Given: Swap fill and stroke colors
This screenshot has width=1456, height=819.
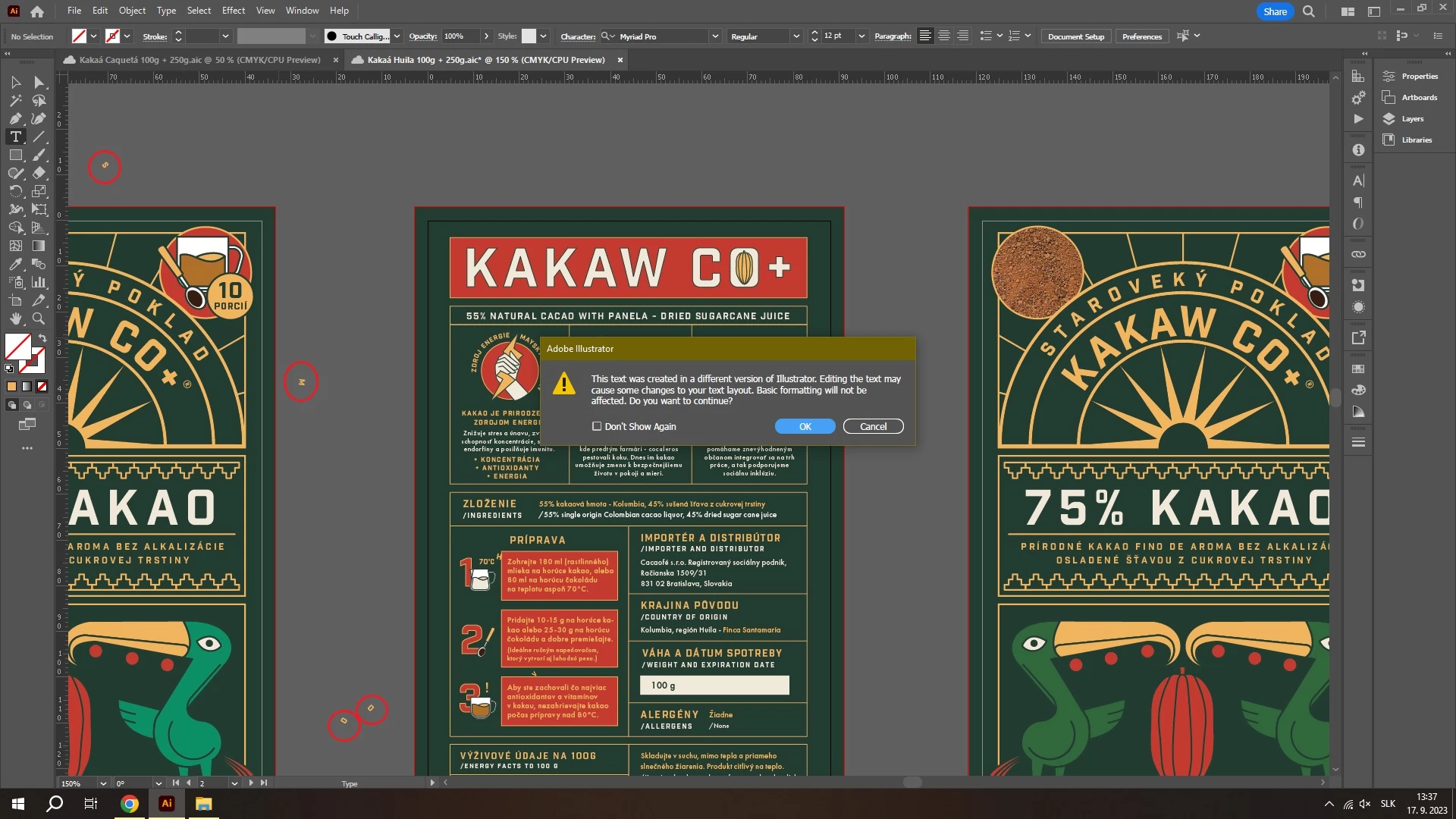Looking at the screenshot, I should pos(42,338).
